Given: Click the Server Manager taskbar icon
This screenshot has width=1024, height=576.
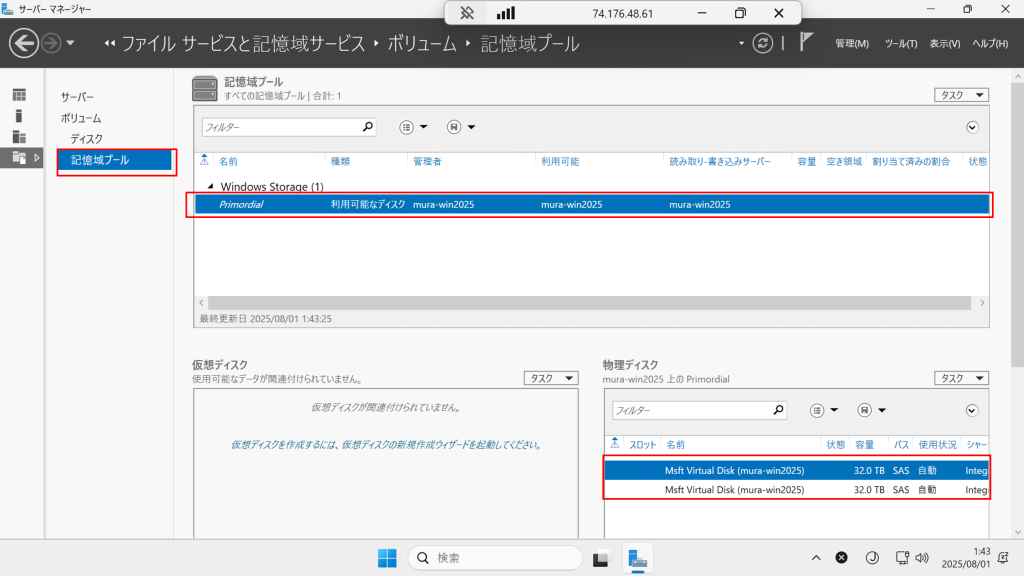Looking at the screenshot, I should tap(637, 558).
